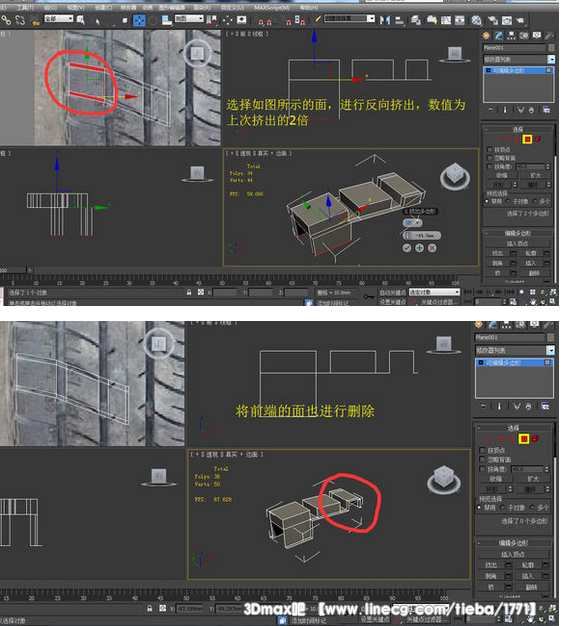Click 翻转 button in bottom screenshot
The height and width of the screenshot is (626, 565).
pyautogui.click(x=532, y=587)
